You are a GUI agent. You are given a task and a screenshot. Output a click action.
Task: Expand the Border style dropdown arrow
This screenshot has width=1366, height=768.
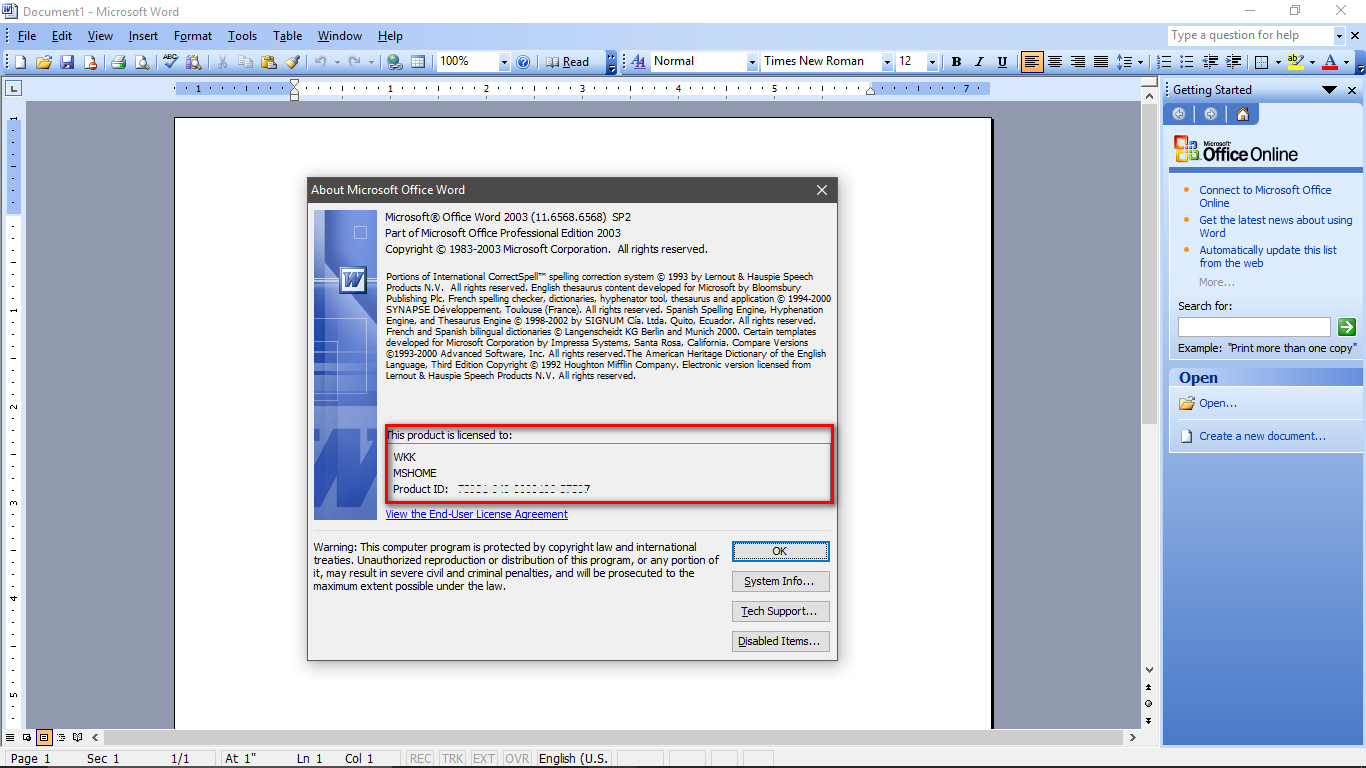click(x=1278, y=62)
